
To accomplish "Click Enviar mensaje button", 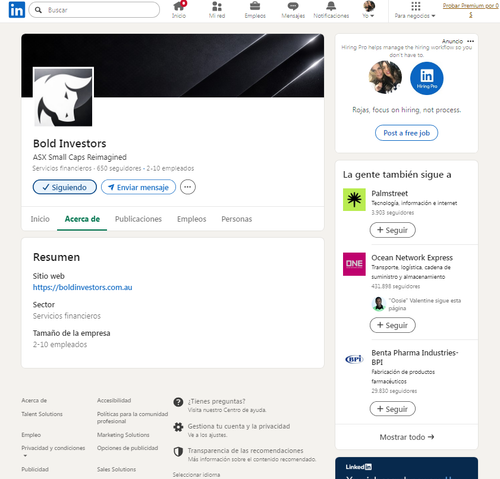I will pos(138,187).
